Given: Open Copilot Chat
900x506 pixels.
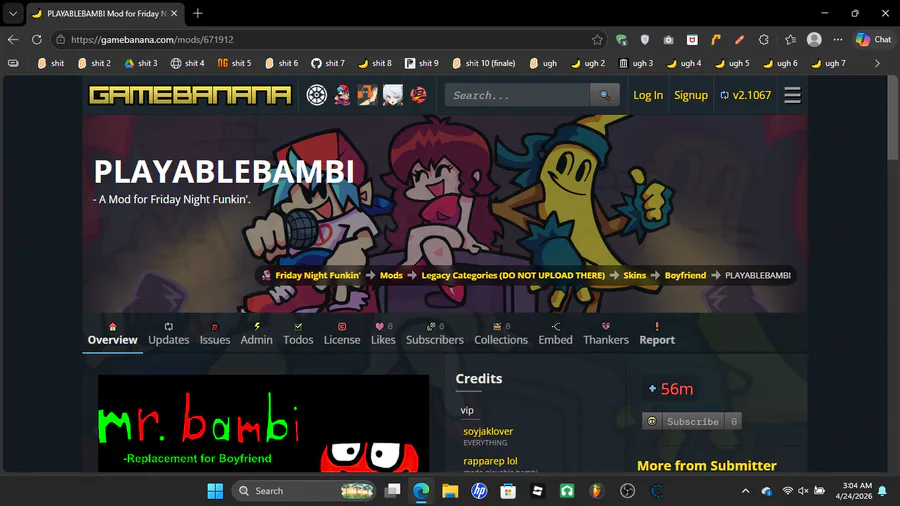Looking at the screenshot, I should (873, 40).
